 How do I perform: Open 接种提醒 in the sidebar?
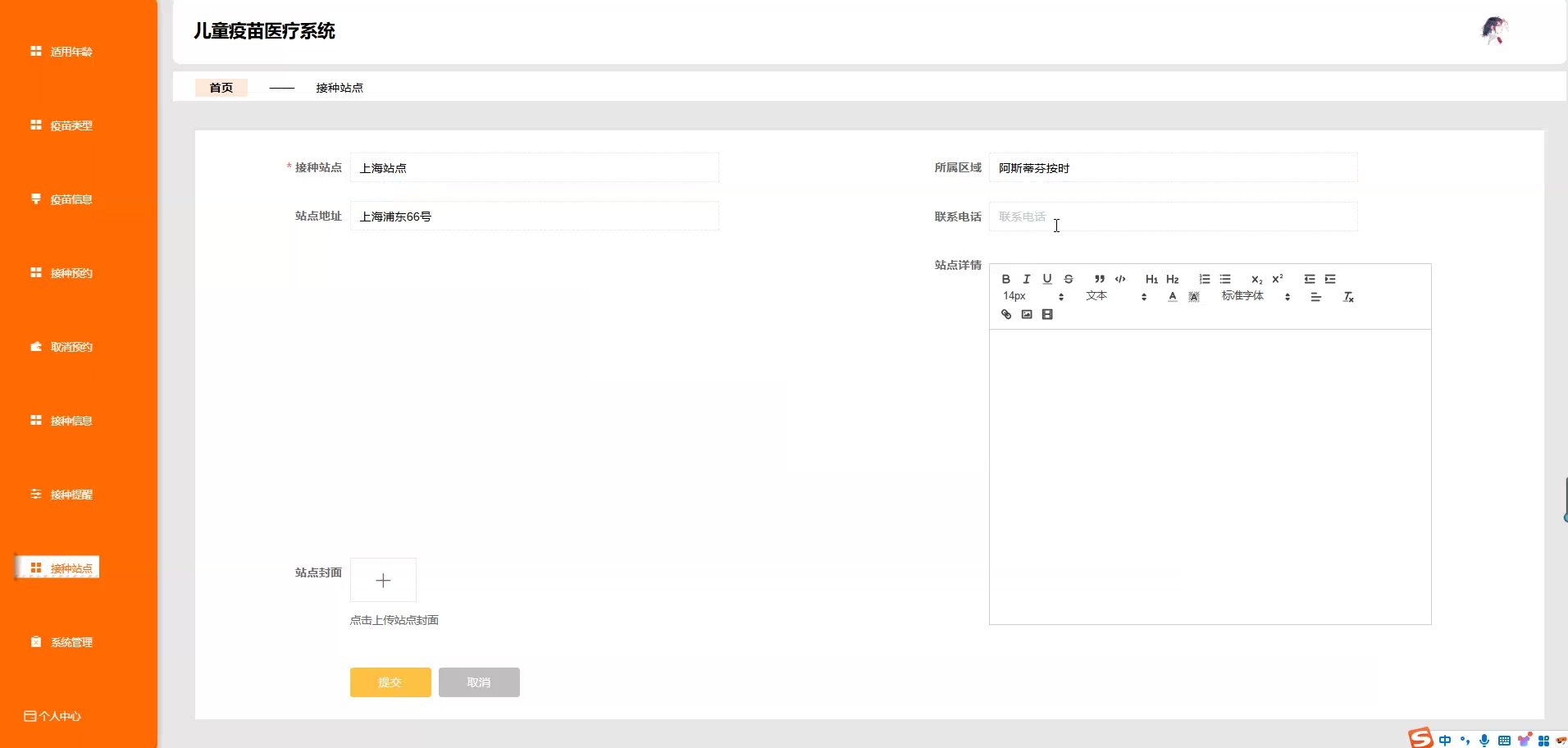click(62, 495)
